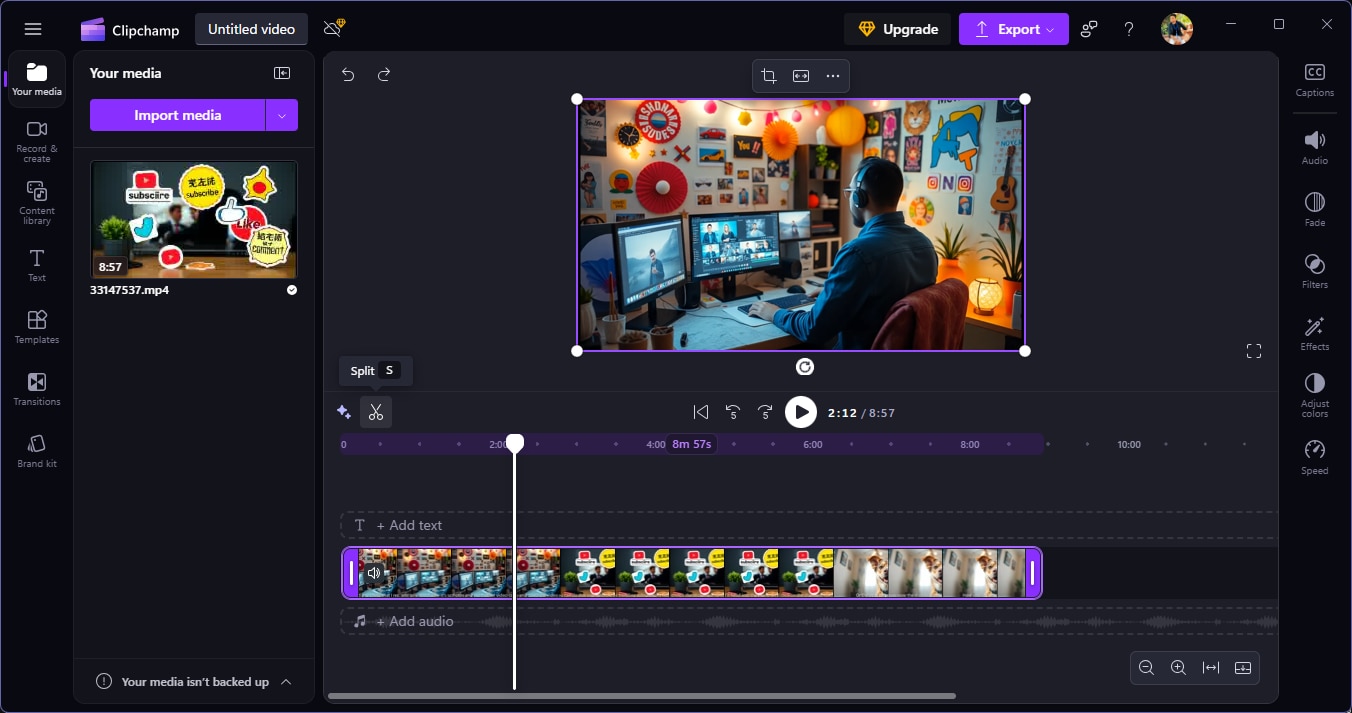The width and height of the screenshot is (1352, 713).
Task: Open the Filters panel
Action: pos(1315,271)
